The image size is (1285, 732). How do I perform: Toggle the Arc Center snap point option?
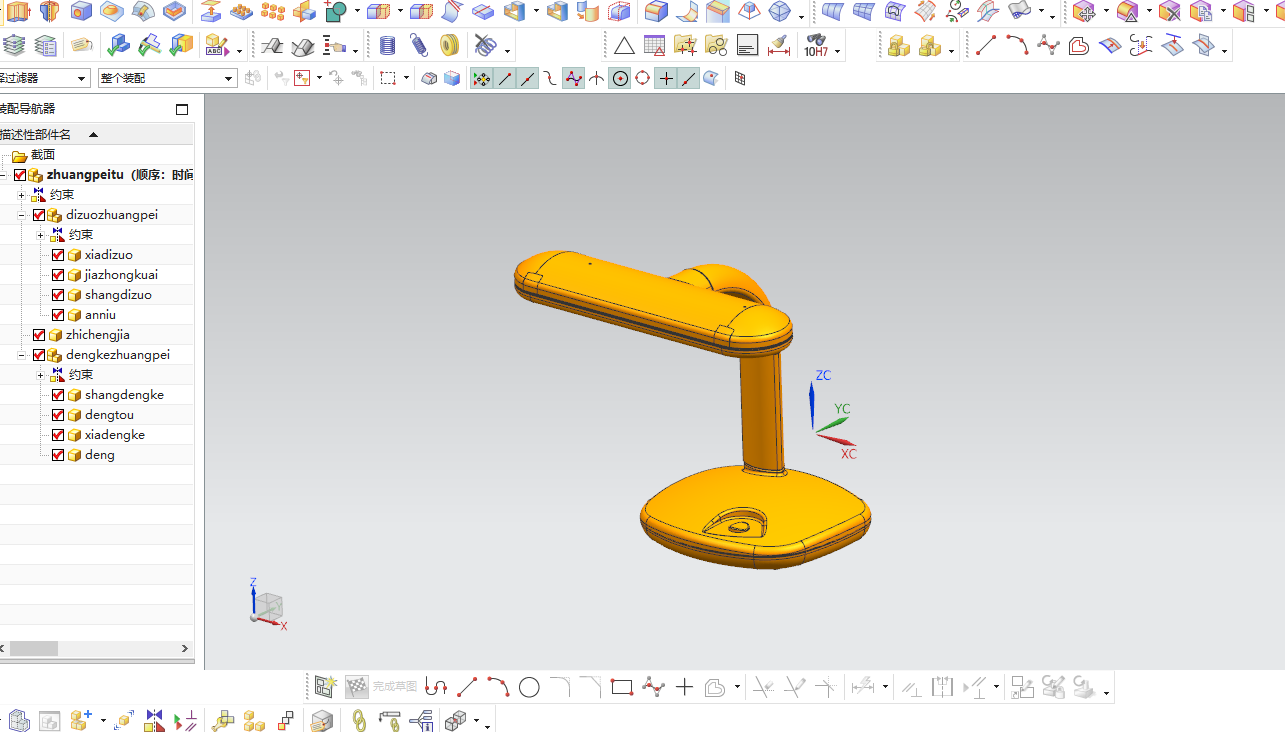click(620, 78)
